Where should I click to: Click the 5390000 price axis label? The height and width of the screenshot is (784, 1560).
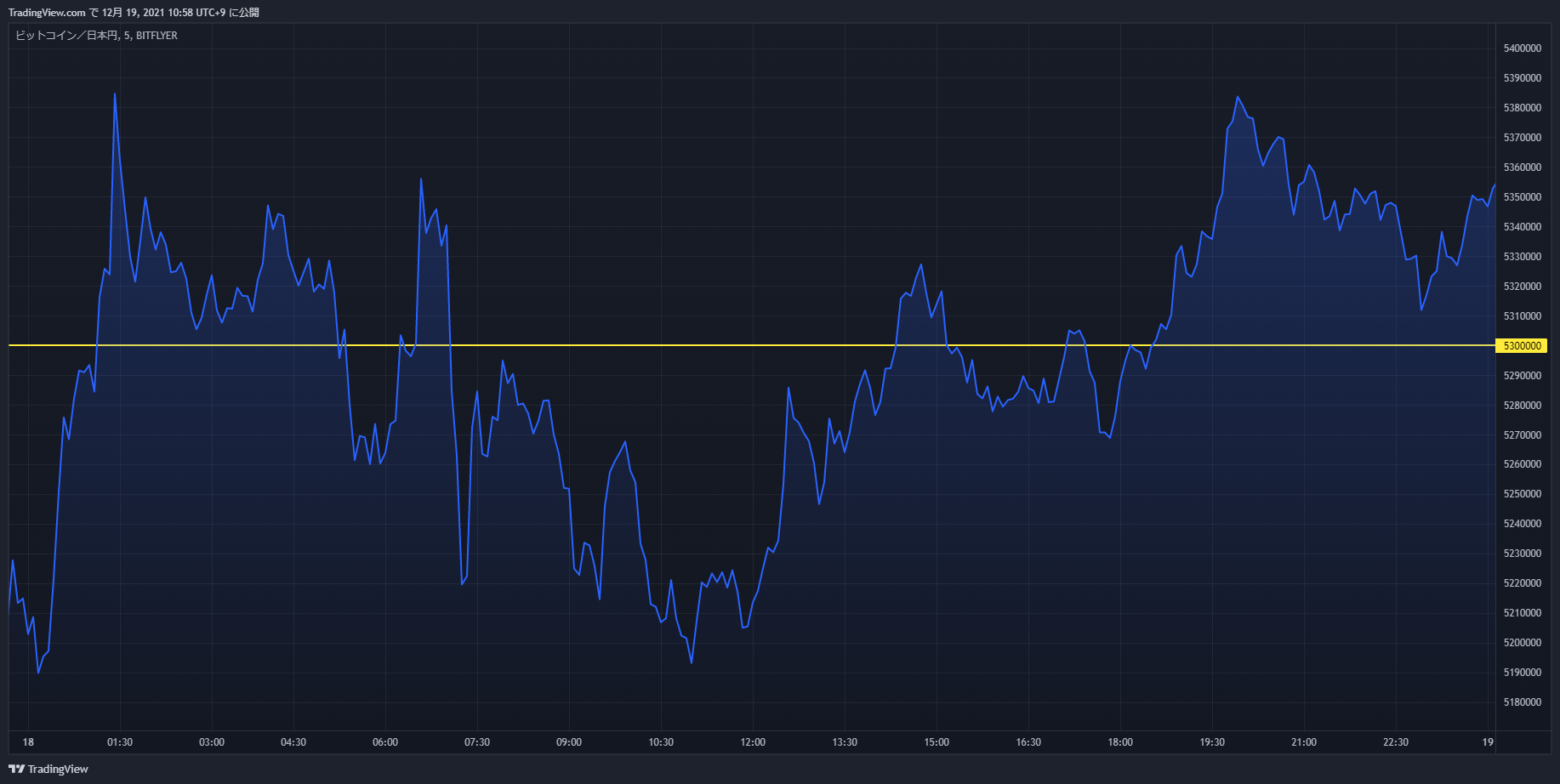click(1522, 78)
